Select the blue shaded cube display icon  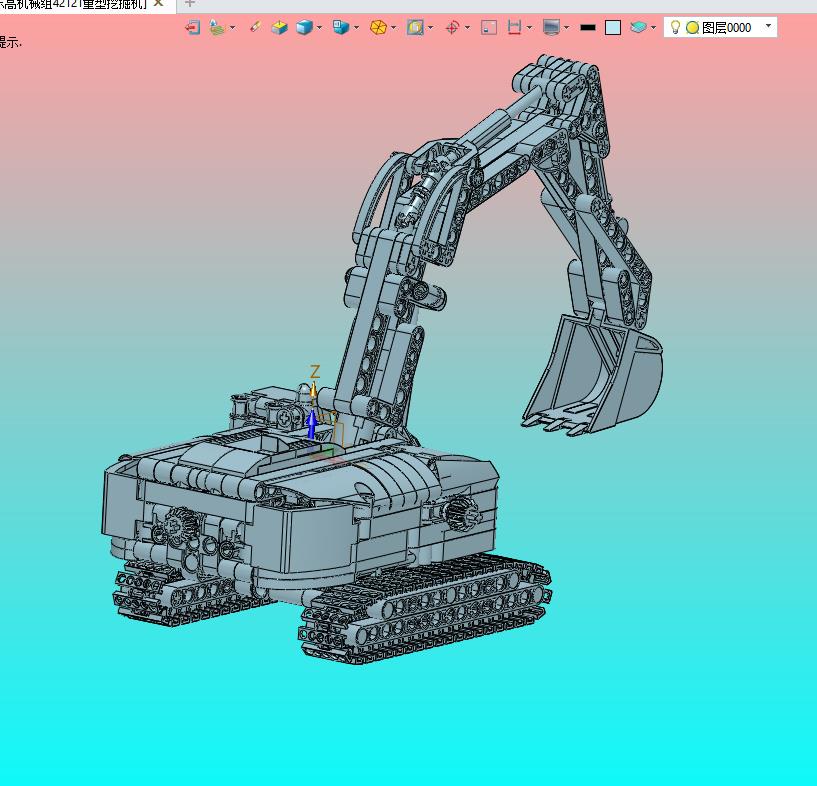[x=304, y=28]
